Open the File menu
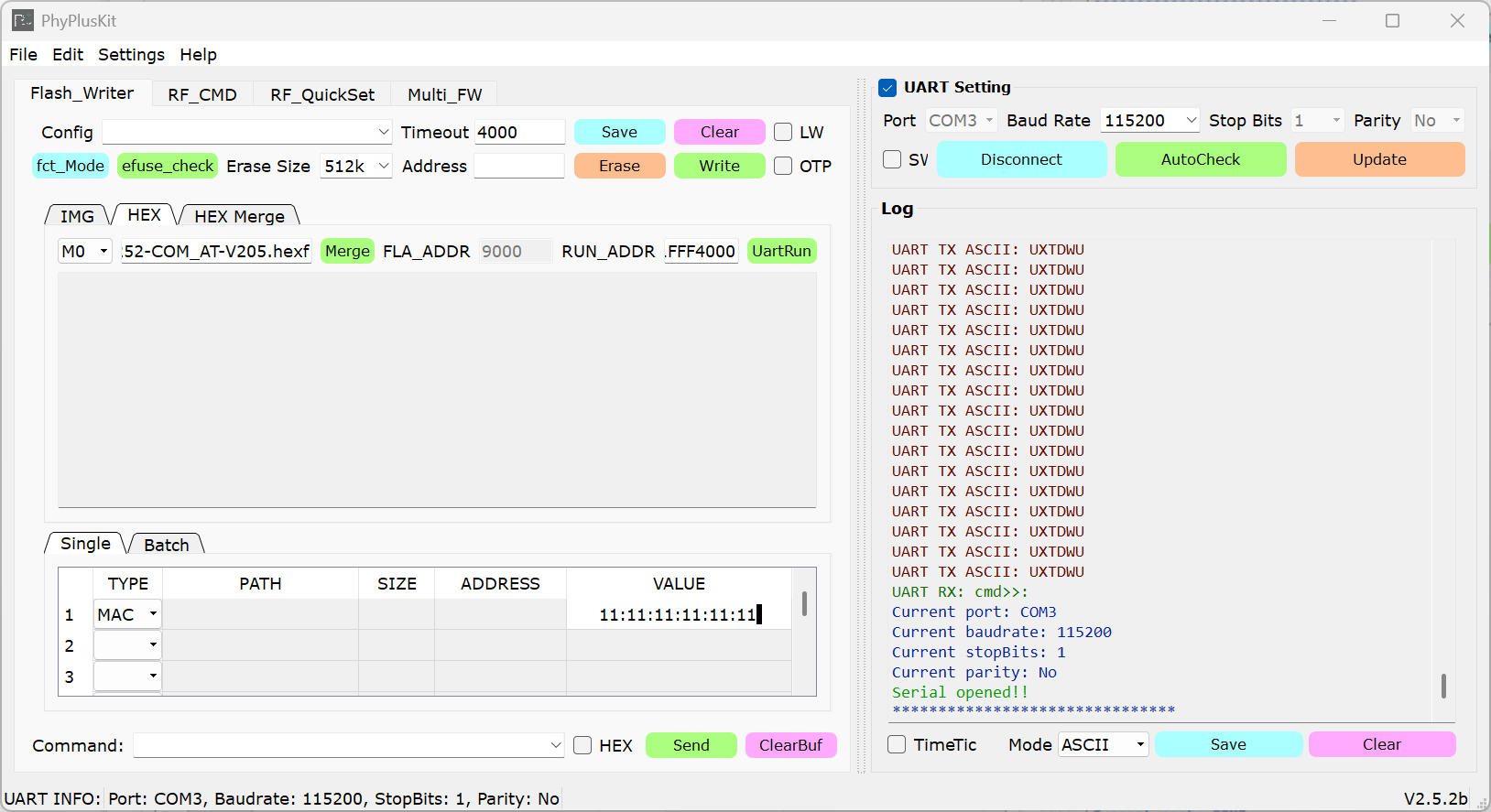 (x=24, y=55)
